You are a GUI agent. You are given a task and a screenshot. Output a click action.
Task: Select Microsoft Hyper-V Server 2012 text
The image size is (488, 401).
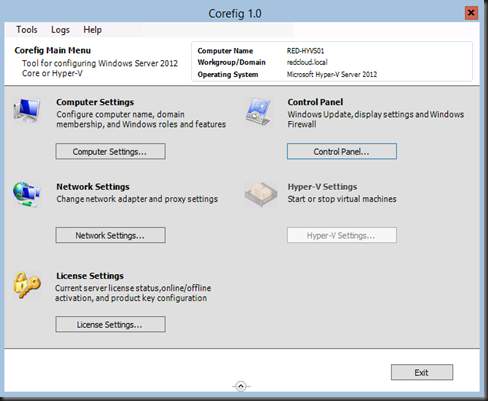pos(332,74)
